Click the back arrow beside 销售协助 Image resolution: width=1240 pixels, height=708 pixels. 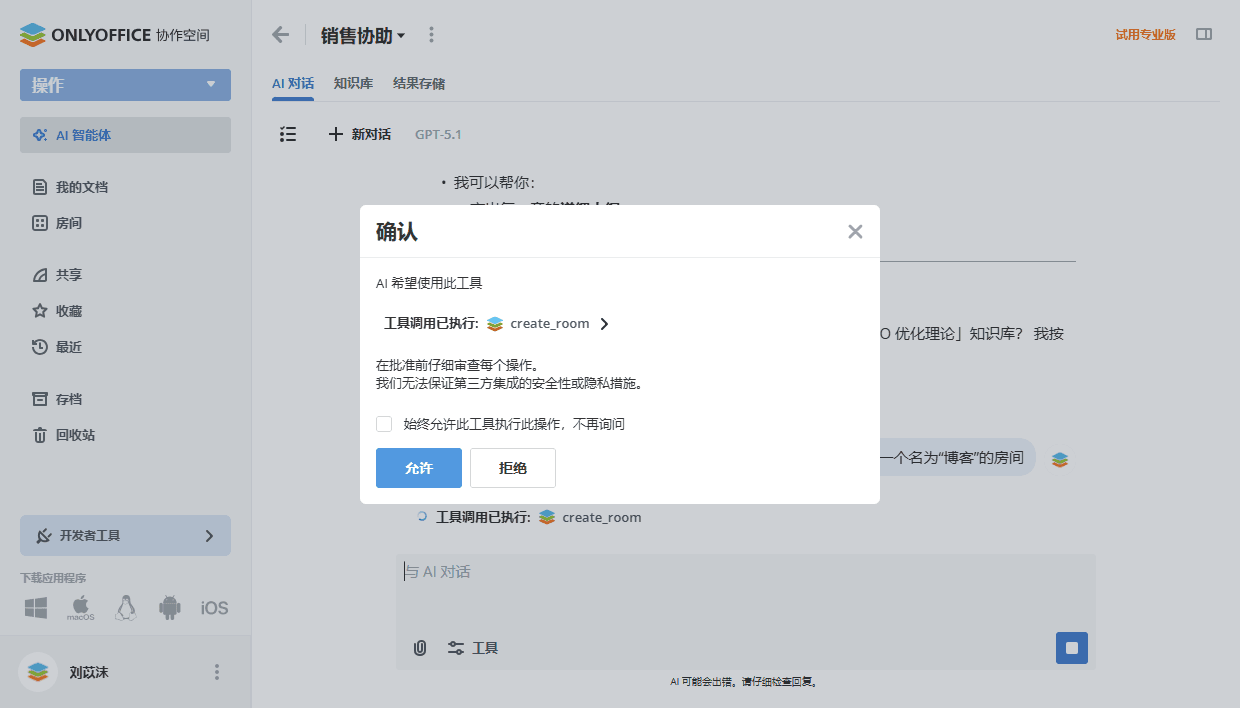pos(281,35)
